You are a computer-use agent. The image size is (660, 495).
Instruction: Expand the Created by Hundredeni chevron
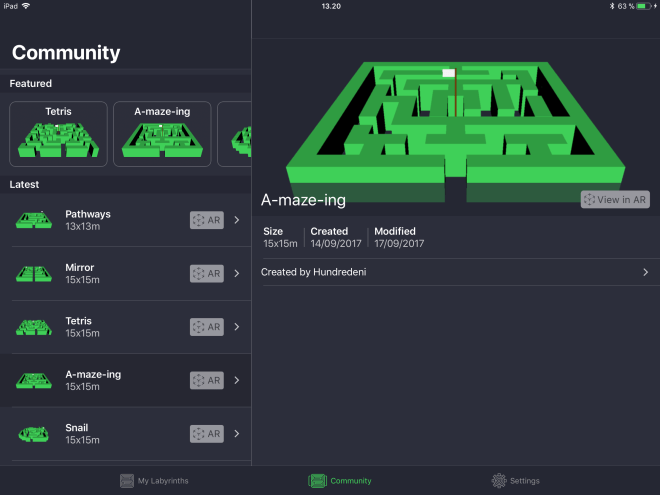point(645,272)
